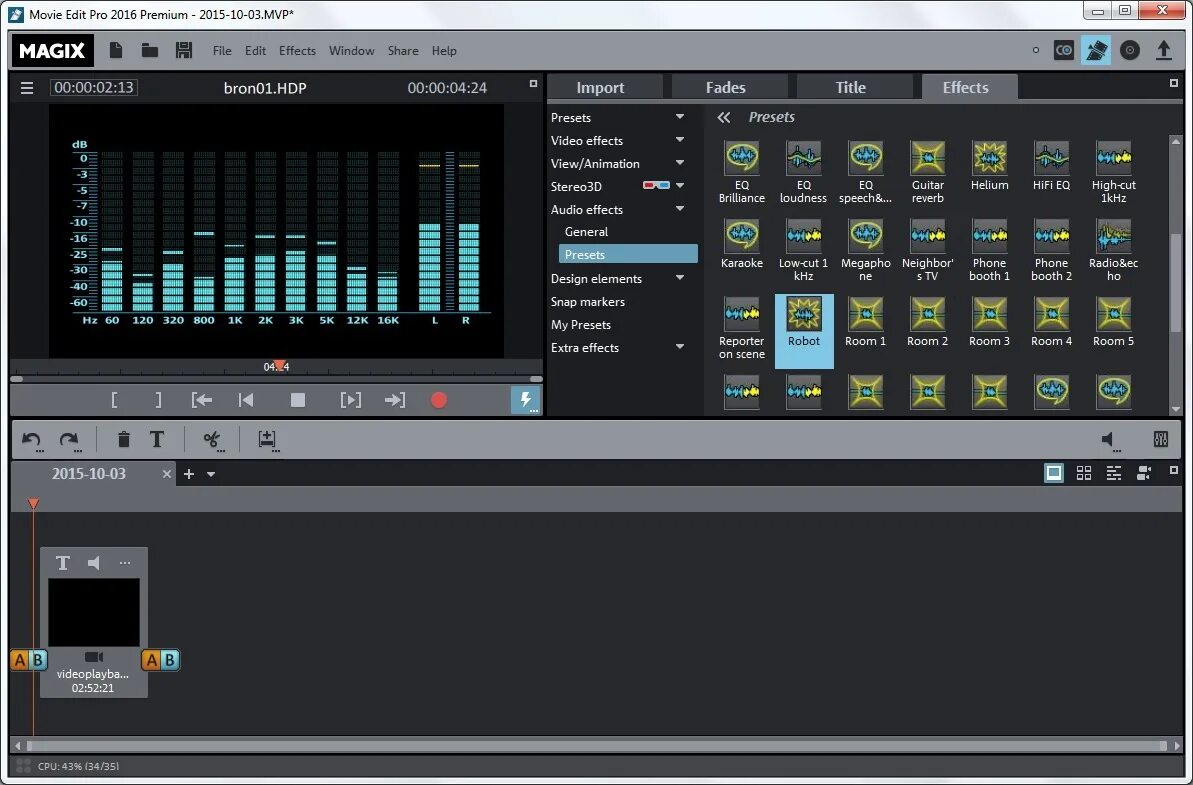Switch to the Fades tab
This screenshot has width=1193, height=785.
(730, 87)
